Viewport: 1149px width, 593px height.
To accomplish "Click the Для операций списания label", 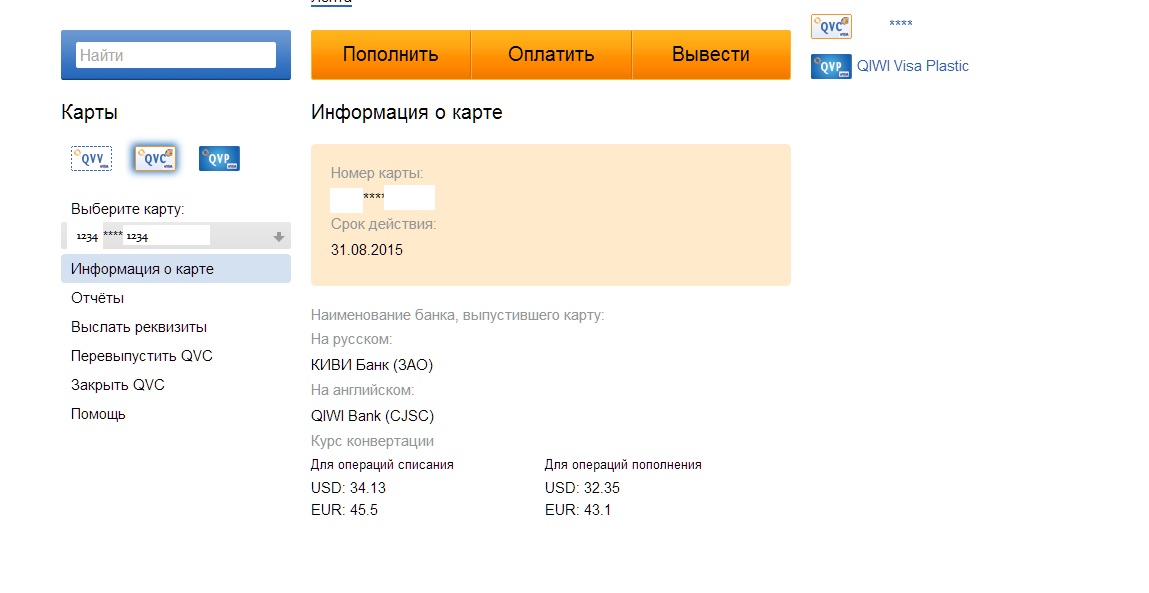I will (383, 465).
